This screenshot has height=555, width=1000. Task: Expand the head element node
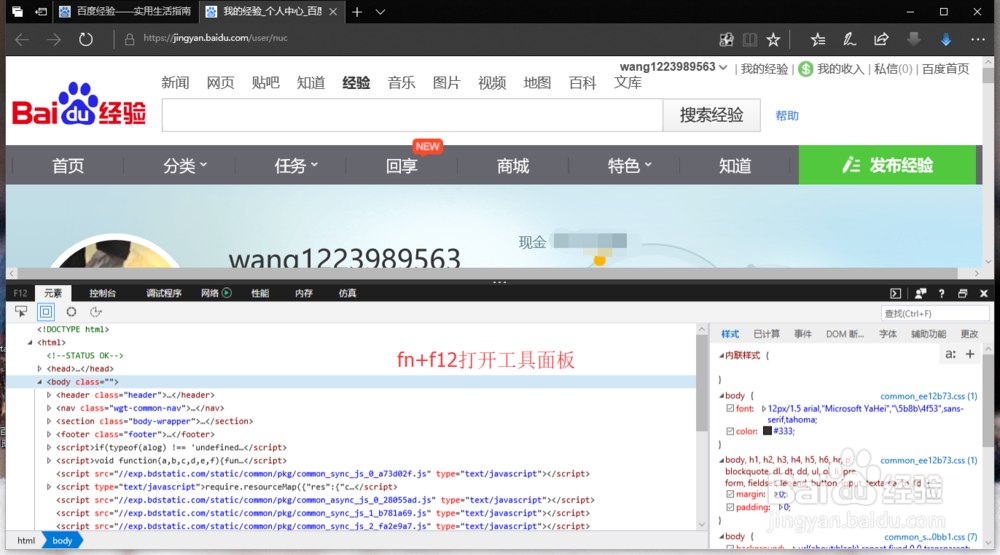(40, 369)
